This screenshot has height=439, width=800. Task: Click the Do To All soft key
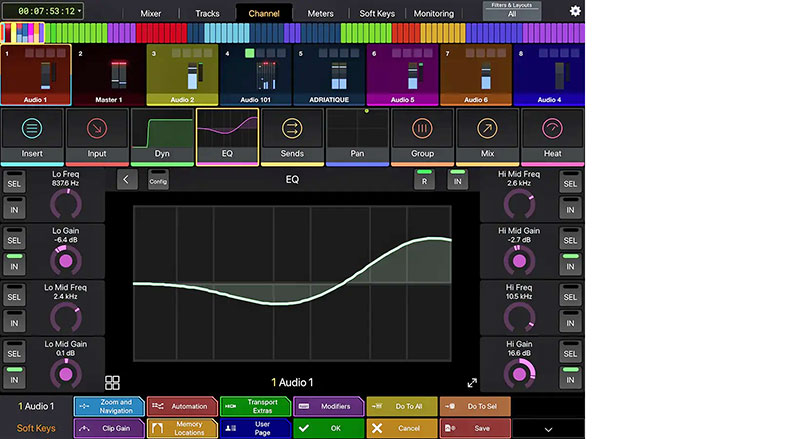point(402,406)
